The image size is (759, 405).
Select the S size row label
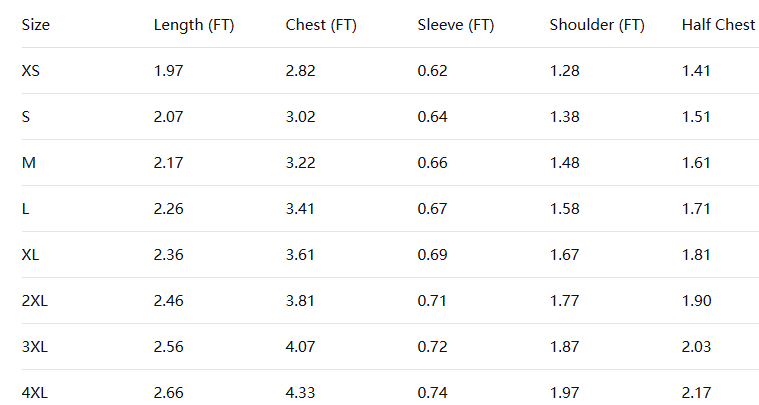(26, 116)
